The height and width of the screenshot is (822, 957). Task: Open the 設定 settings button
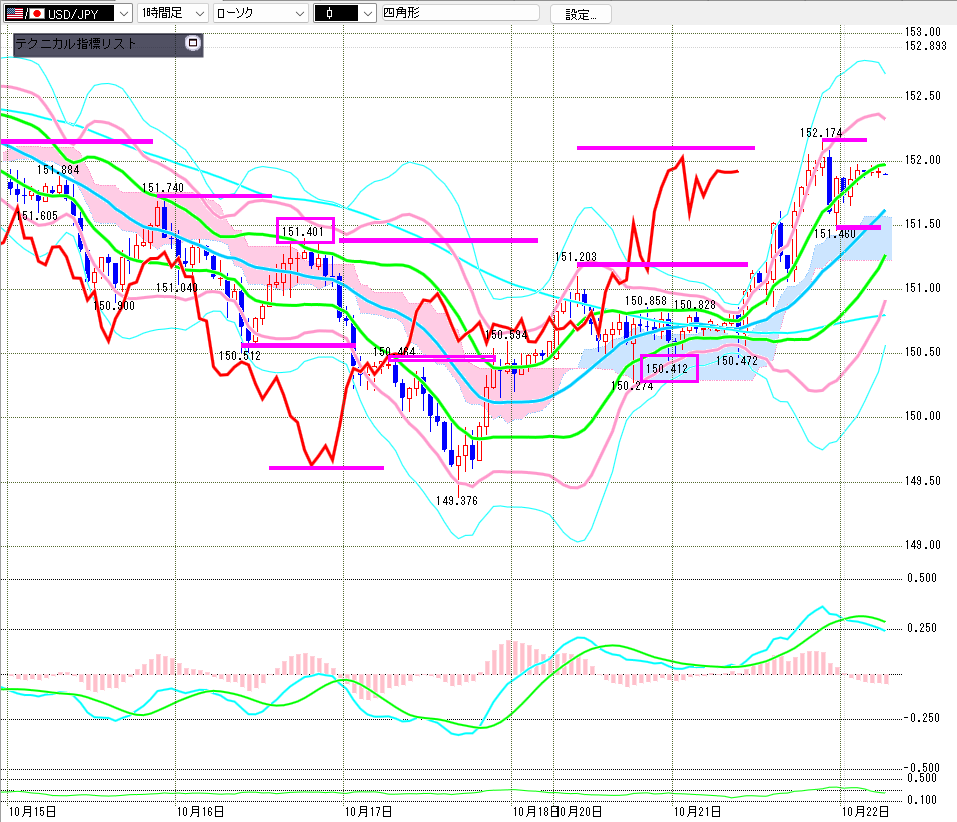tap(580, 14)
